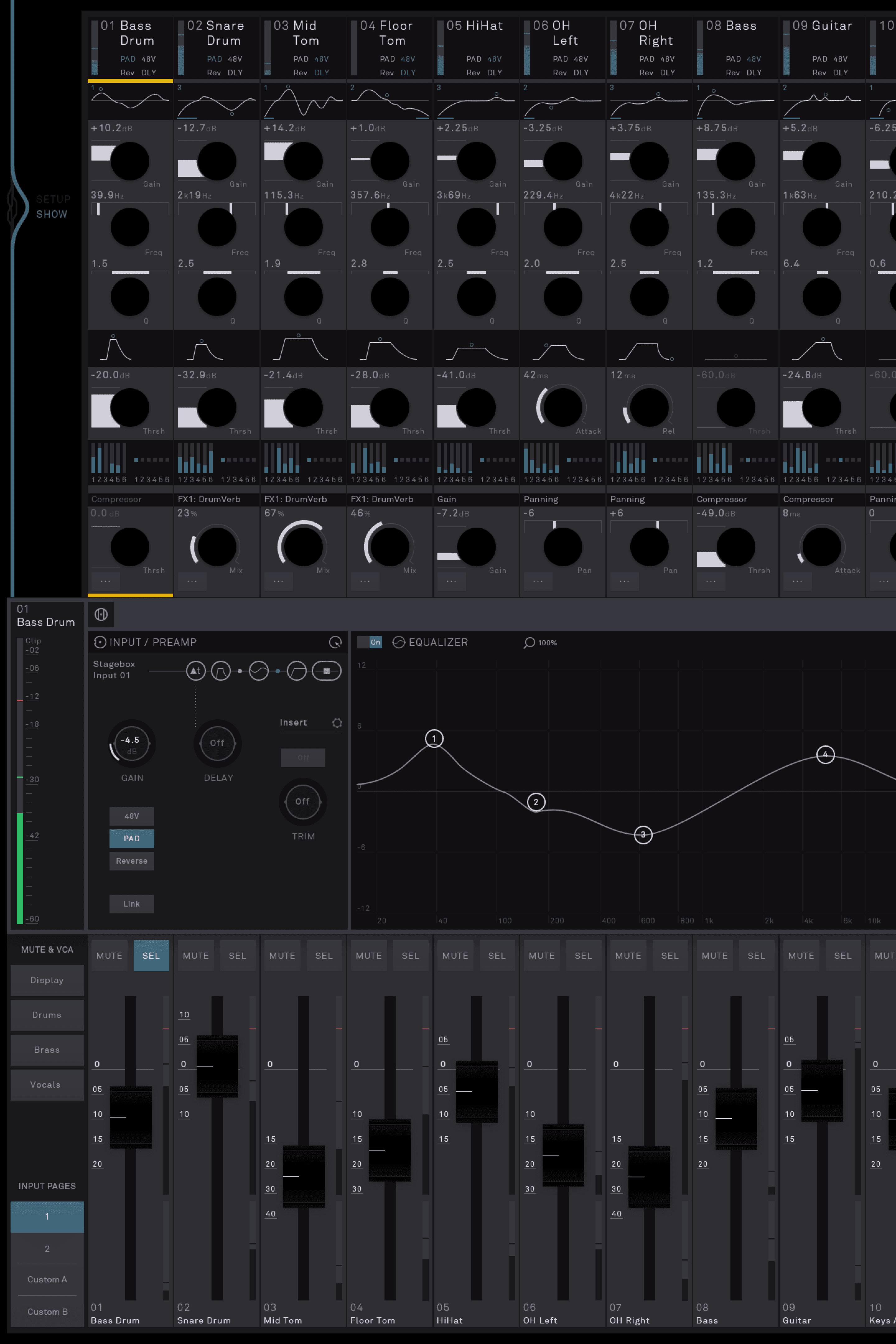Select HiHat channel with SEL
This screenshot has width=896, height=1344.
tap(497, 955)
